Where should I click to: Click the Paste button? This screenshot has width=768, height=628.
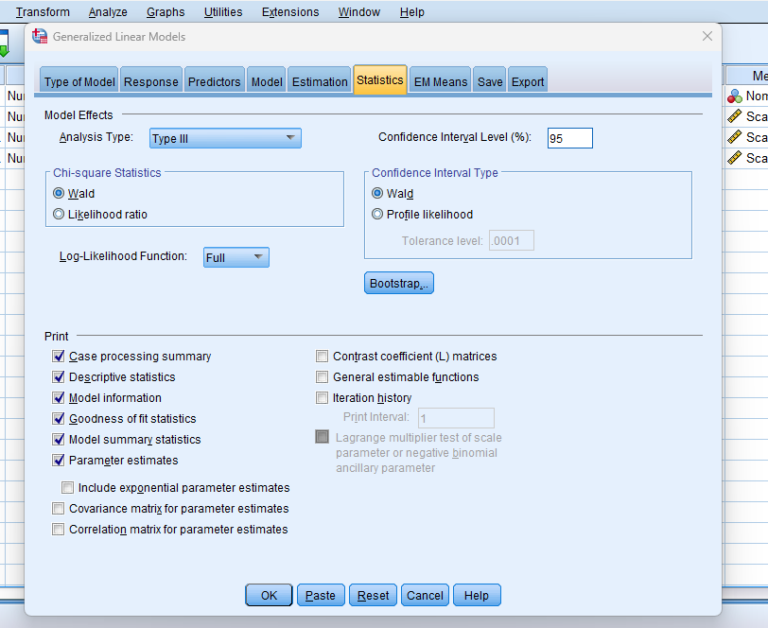(x=321, y=595)
